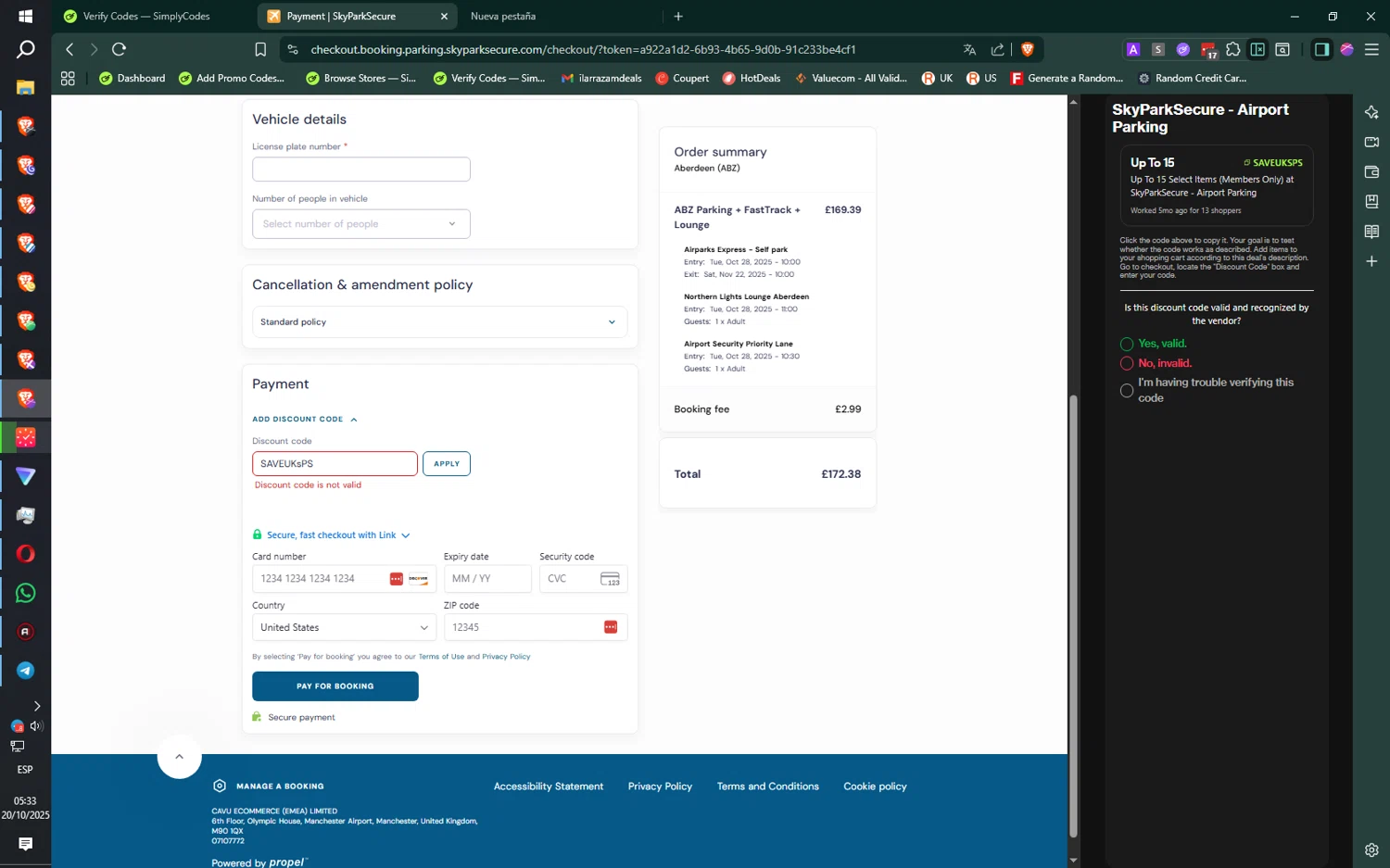This screenshot has width=1390, height=868.
Task: Select the 'No, invalid.' radio option
Action: 1127,363
